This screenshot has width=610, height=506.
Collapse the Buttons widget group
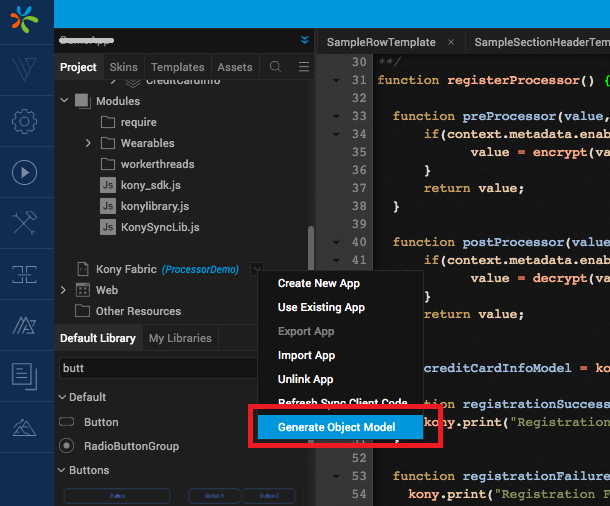click(62, 470)
